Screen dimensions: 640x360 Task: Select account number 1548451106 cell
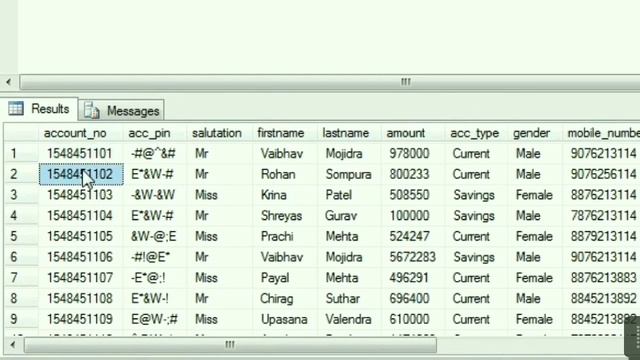81,257
